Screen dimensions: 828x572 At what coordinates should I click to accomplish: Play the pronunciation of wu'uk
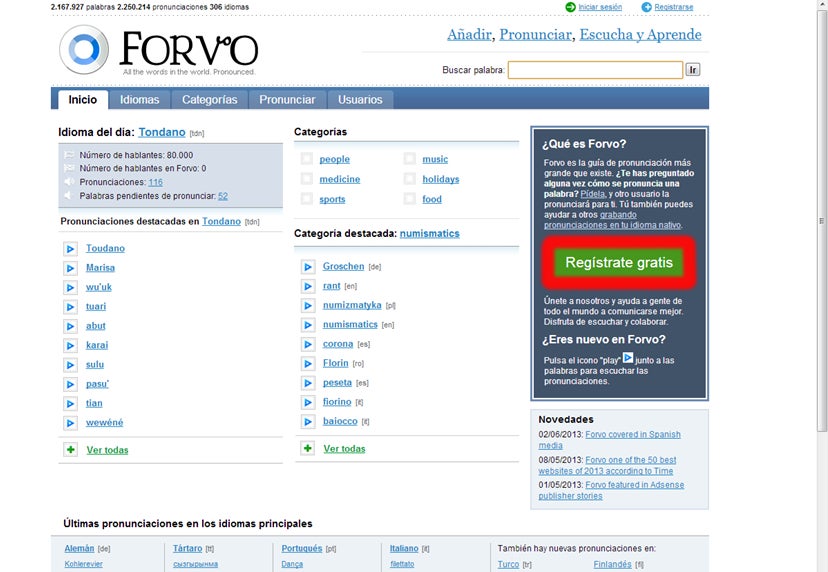point(70,288)
